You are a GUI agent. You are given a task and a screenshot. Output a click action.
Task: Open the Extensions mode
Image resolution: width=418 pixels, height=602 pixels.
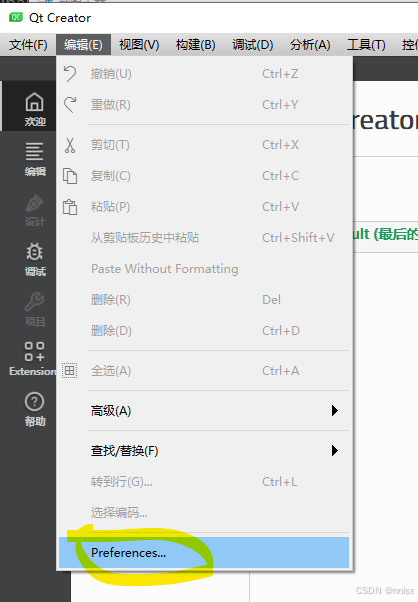point(32,359)
